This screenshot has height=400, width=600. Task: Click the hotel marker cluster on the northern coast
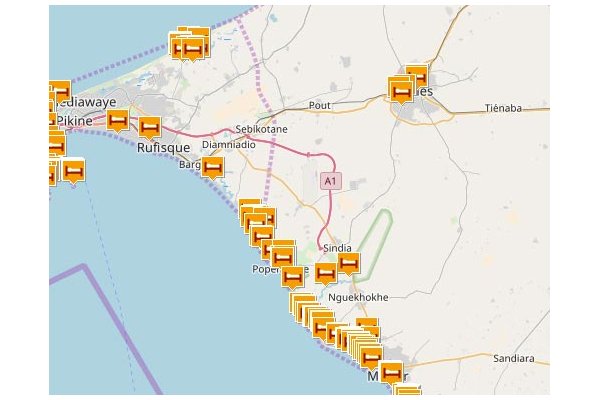188,46
